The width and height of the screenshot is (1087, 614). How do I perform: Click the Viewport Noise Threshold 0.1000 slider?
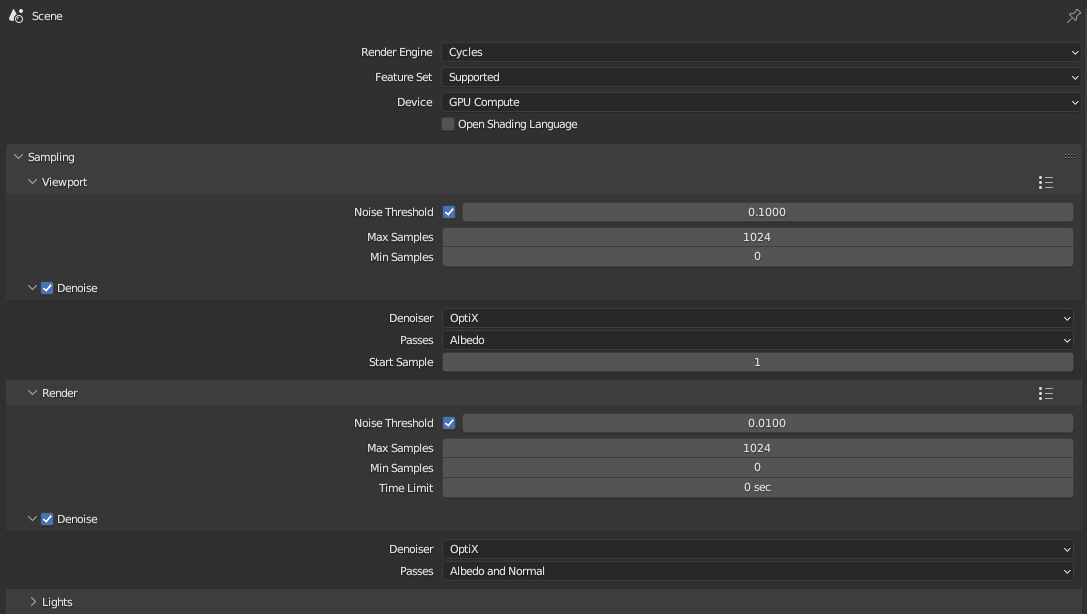coord(767,212)
